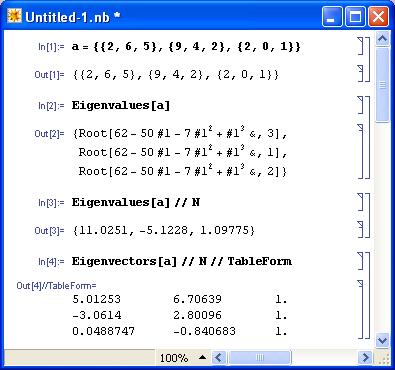The width and height of the screenshot is (395, 370).
Task: Click the vertical scrollbar thumb
Action: tap(382, 85)
